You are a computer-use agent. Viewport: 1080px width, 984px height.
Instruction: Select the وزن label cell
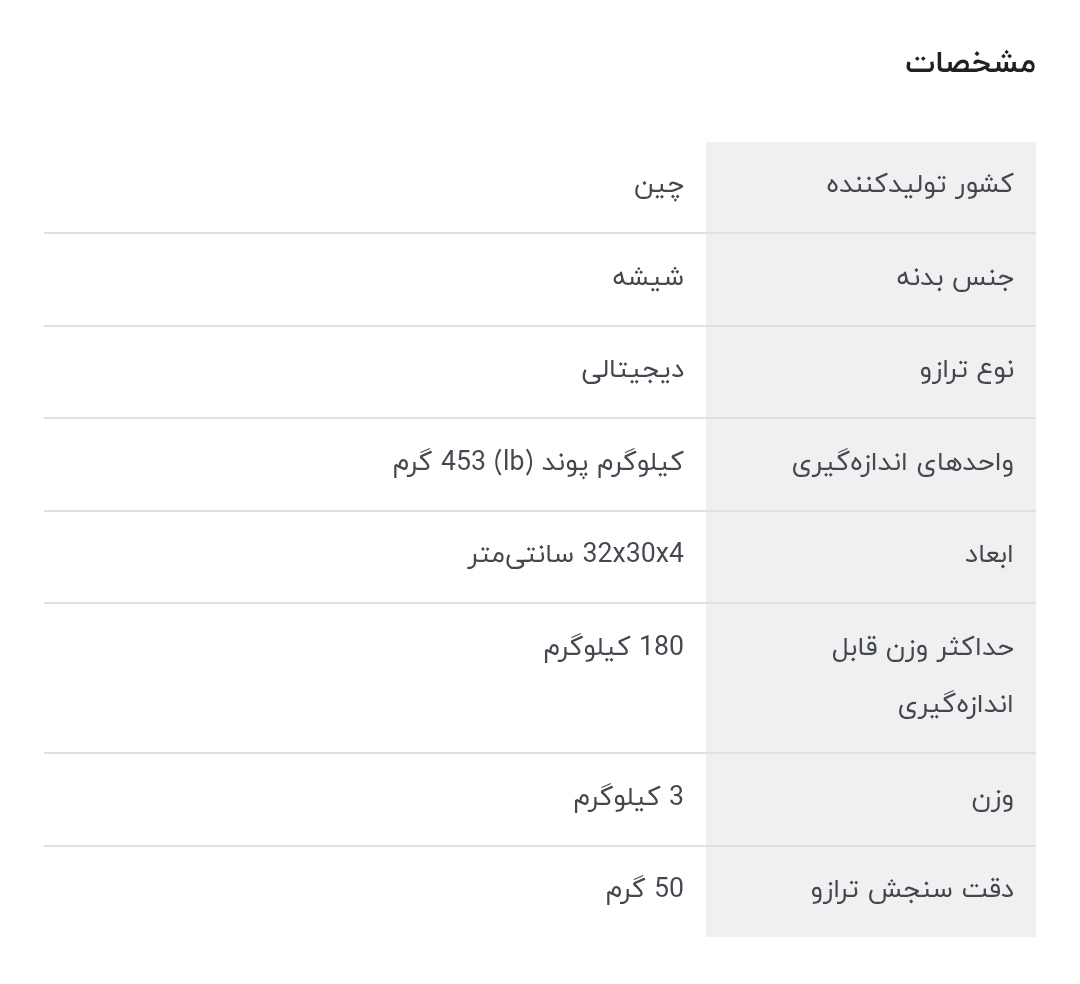pos(992,799)
